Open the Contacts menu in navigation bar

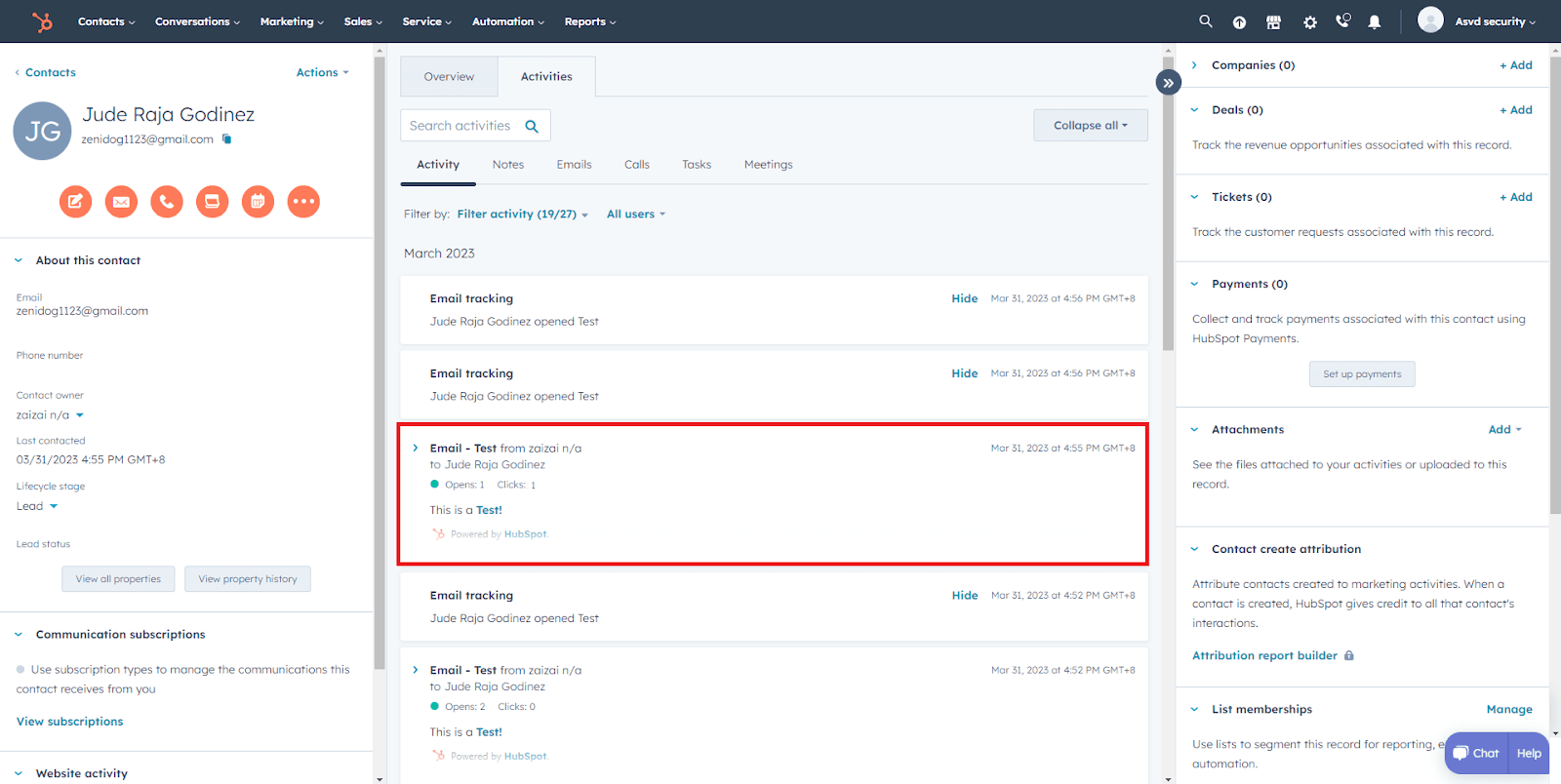[106, 21]
